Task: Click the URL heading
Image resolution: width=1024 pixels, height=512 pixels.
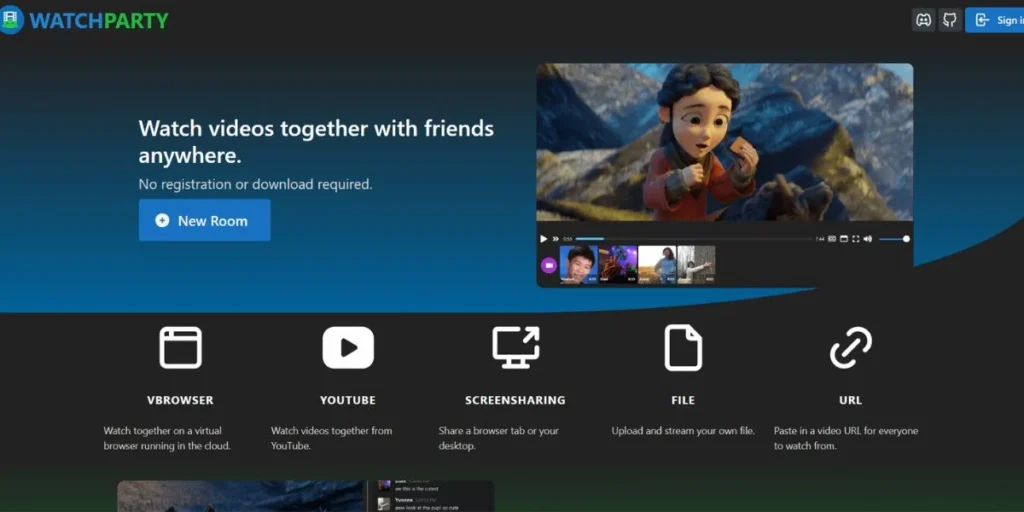Action: (x=850, y=400)
